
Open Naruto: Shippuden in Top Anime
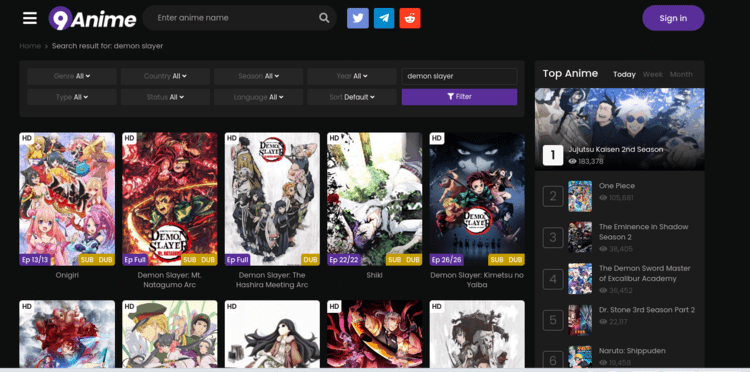[632, 351]
